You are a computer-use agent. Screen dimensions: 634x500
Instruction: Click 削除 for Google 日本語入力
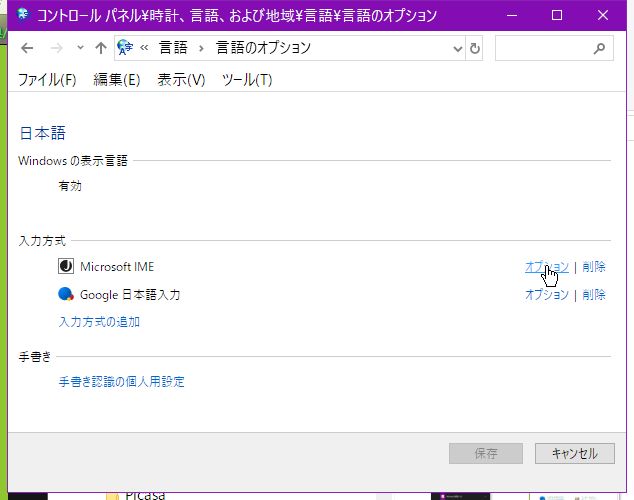[594, 295]
